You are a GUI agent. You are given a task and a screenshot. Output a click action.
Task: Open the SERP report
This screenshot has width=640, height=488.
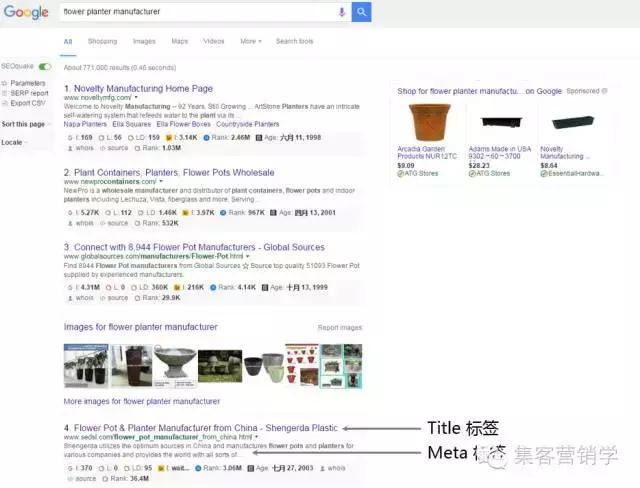click(29, 93)
